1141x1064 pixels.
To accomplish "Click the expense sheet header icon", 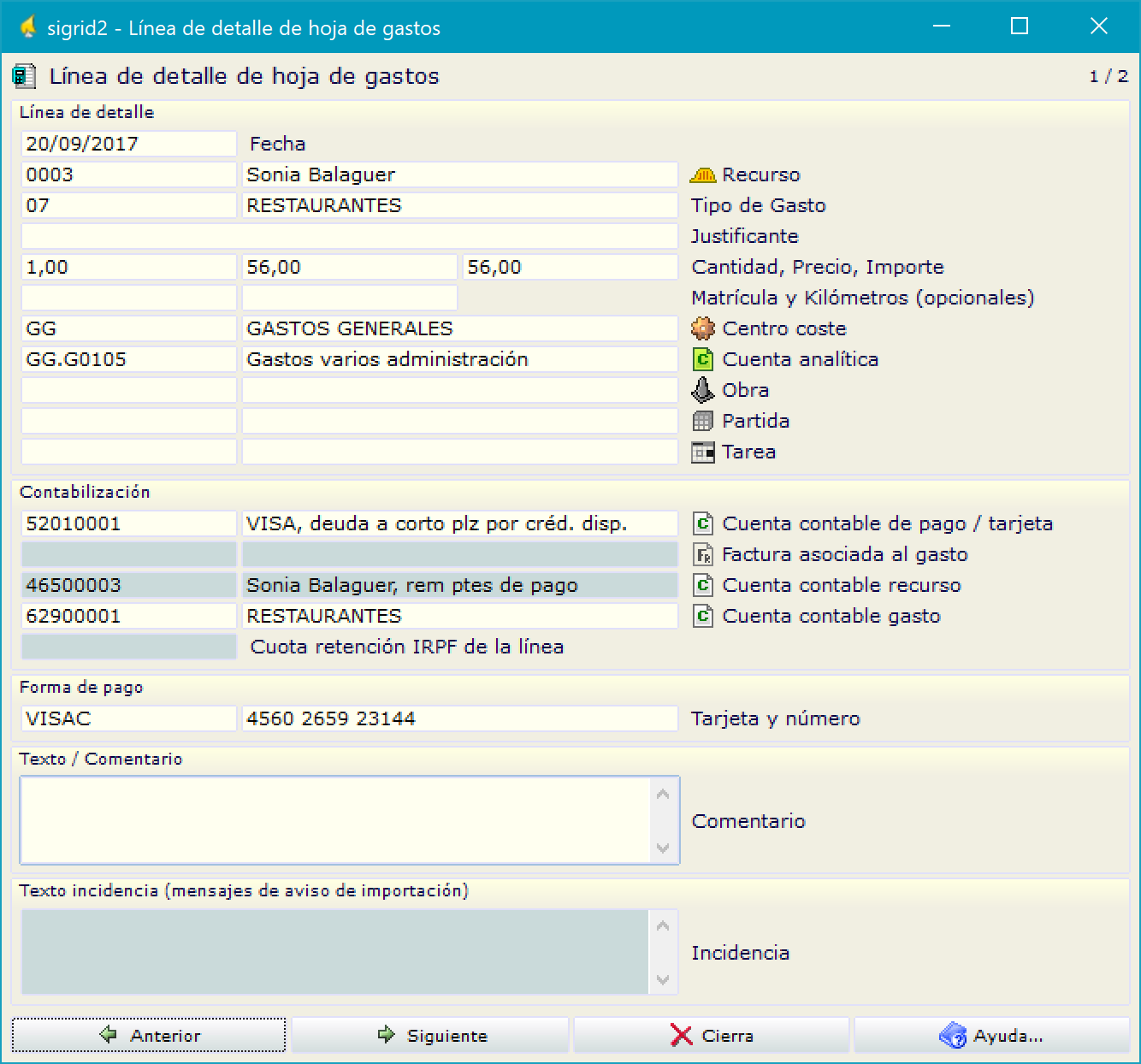I will point(25,76).
